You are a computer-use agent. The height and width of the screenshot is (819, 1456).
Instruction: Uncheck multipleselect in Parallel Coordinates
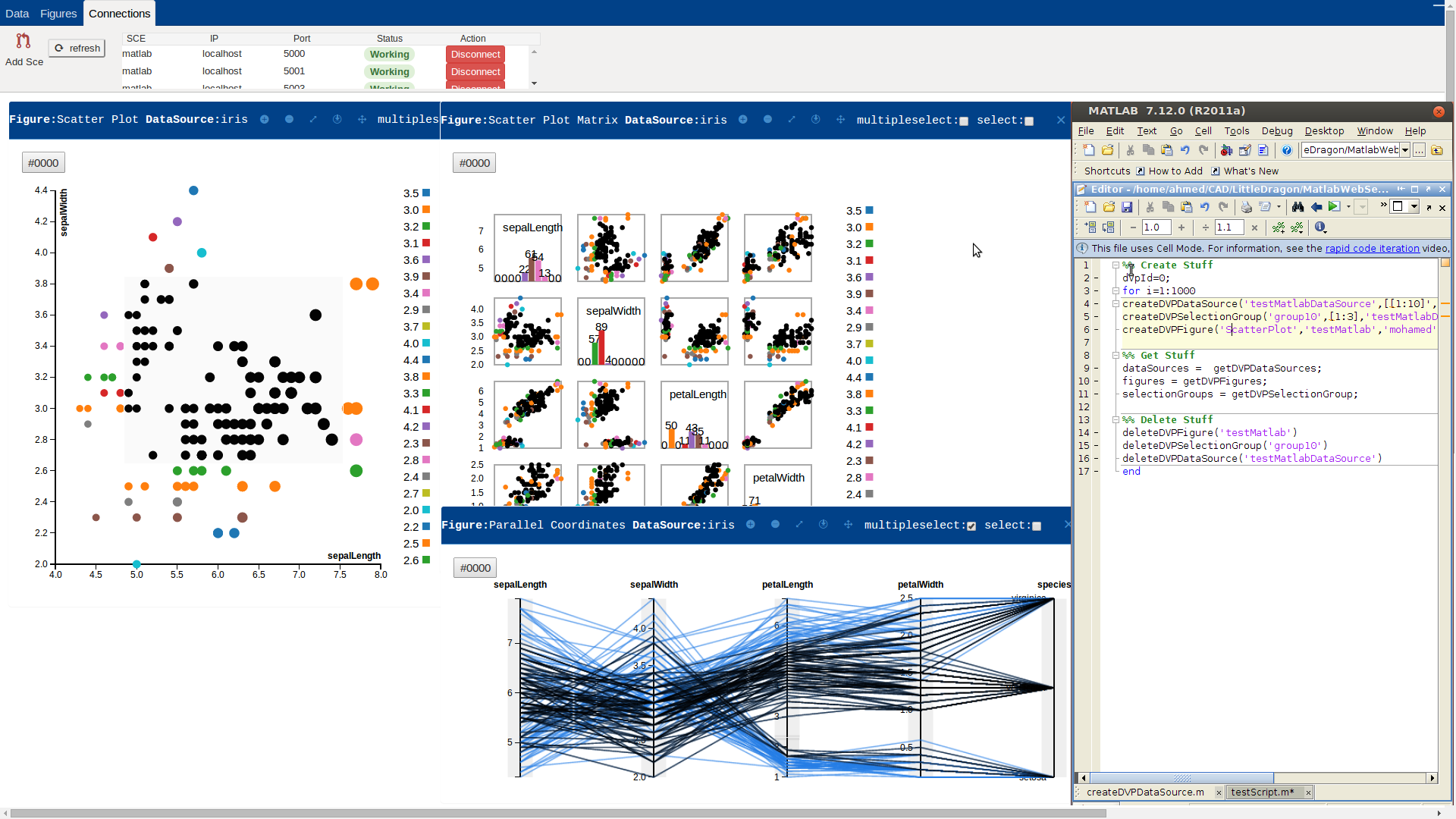pos(971,526)
